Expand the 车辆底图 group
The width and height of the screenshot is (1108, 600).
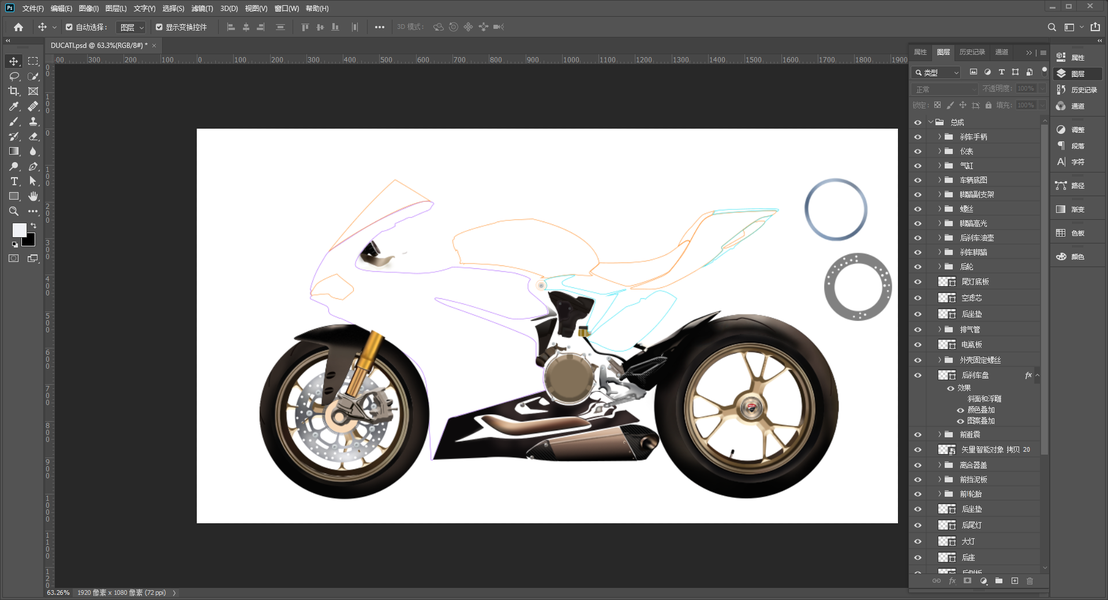(x=940, y=180)
